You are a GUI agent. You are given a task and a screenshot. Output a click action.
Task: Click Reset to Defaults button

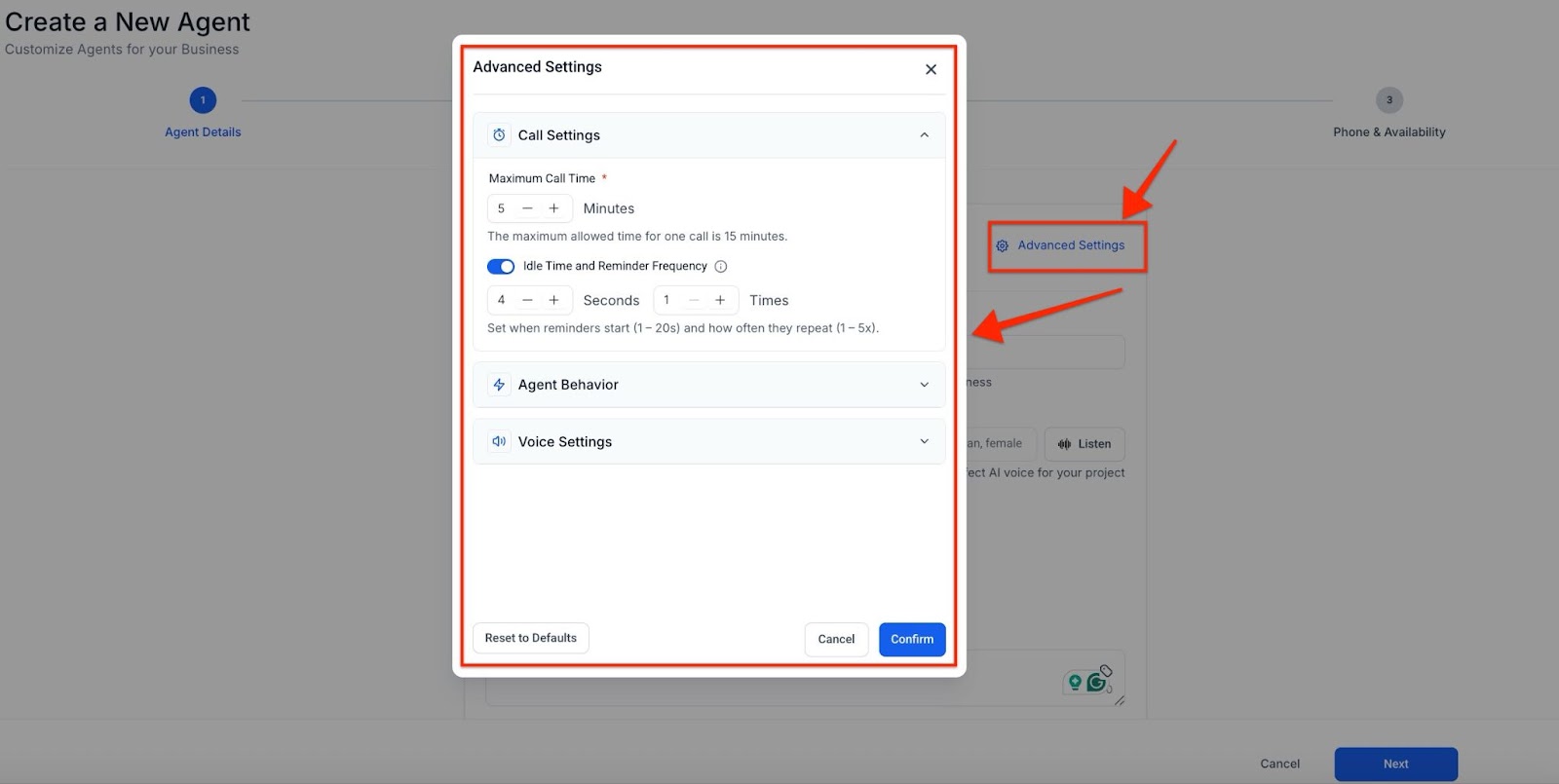tap(531, 638)
